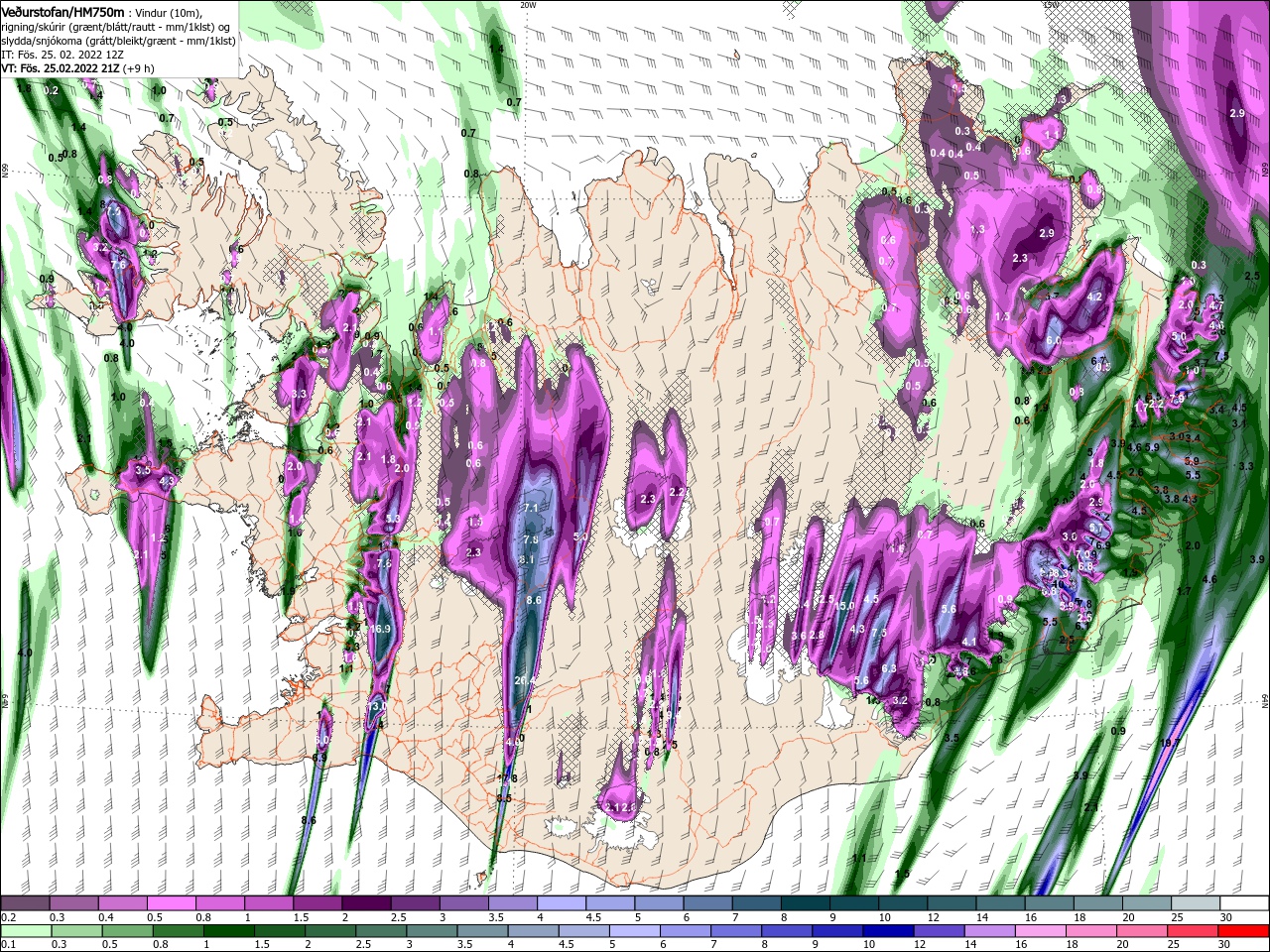Viewport: 1270px width, 952px height.
Task: Click the '20W' longitude label
Action: click(528, 5)
